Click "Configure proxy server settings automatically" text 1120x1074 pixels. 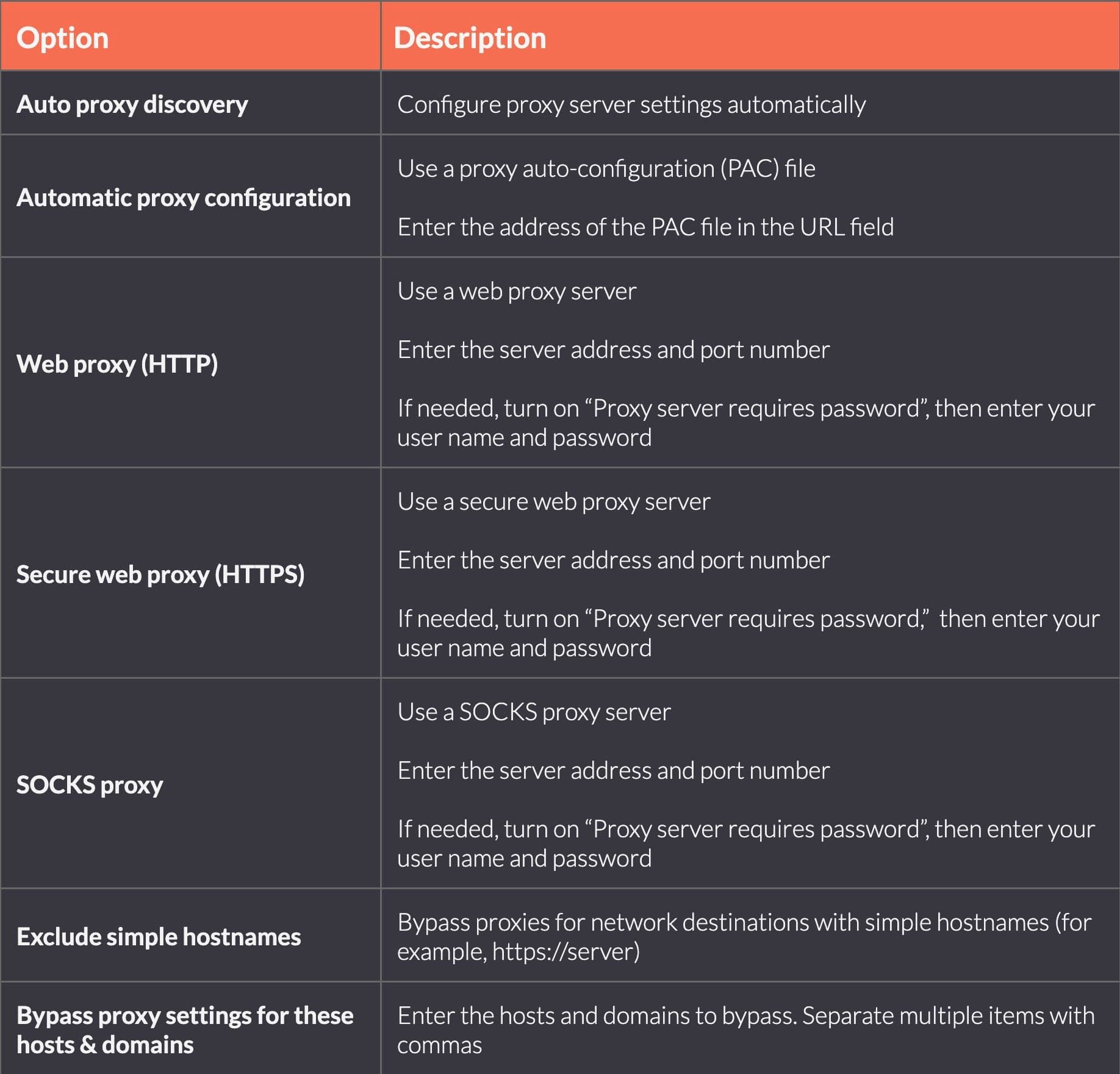click(x=631, y=104)
